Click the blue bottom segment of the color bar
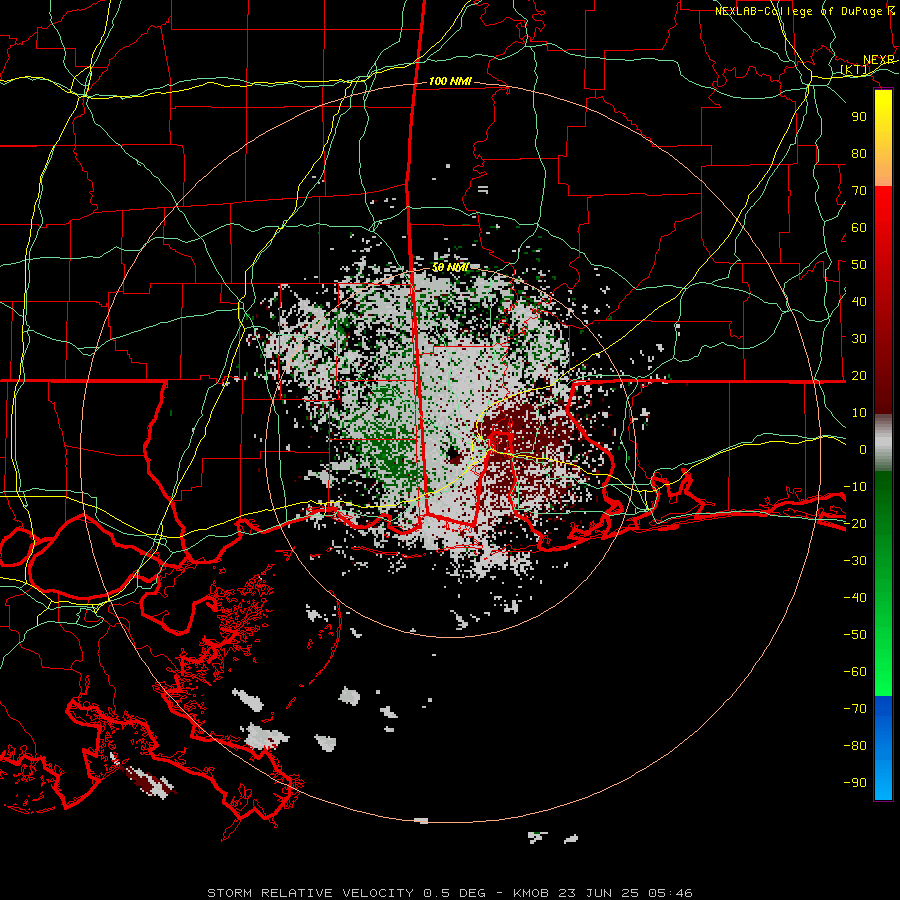 click(x=883, y=748)
